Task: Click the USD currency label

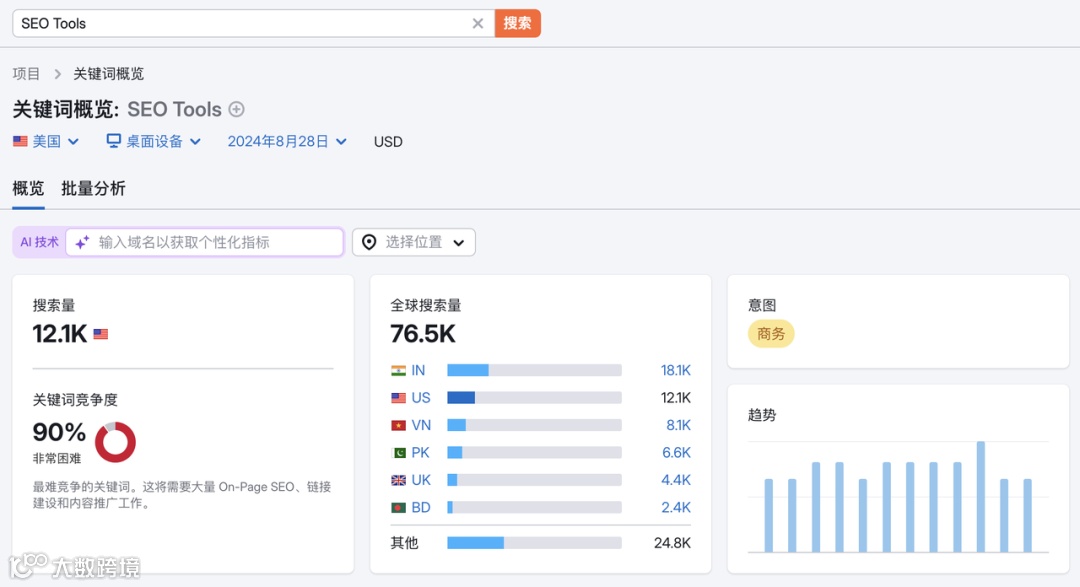Action: 388,142
